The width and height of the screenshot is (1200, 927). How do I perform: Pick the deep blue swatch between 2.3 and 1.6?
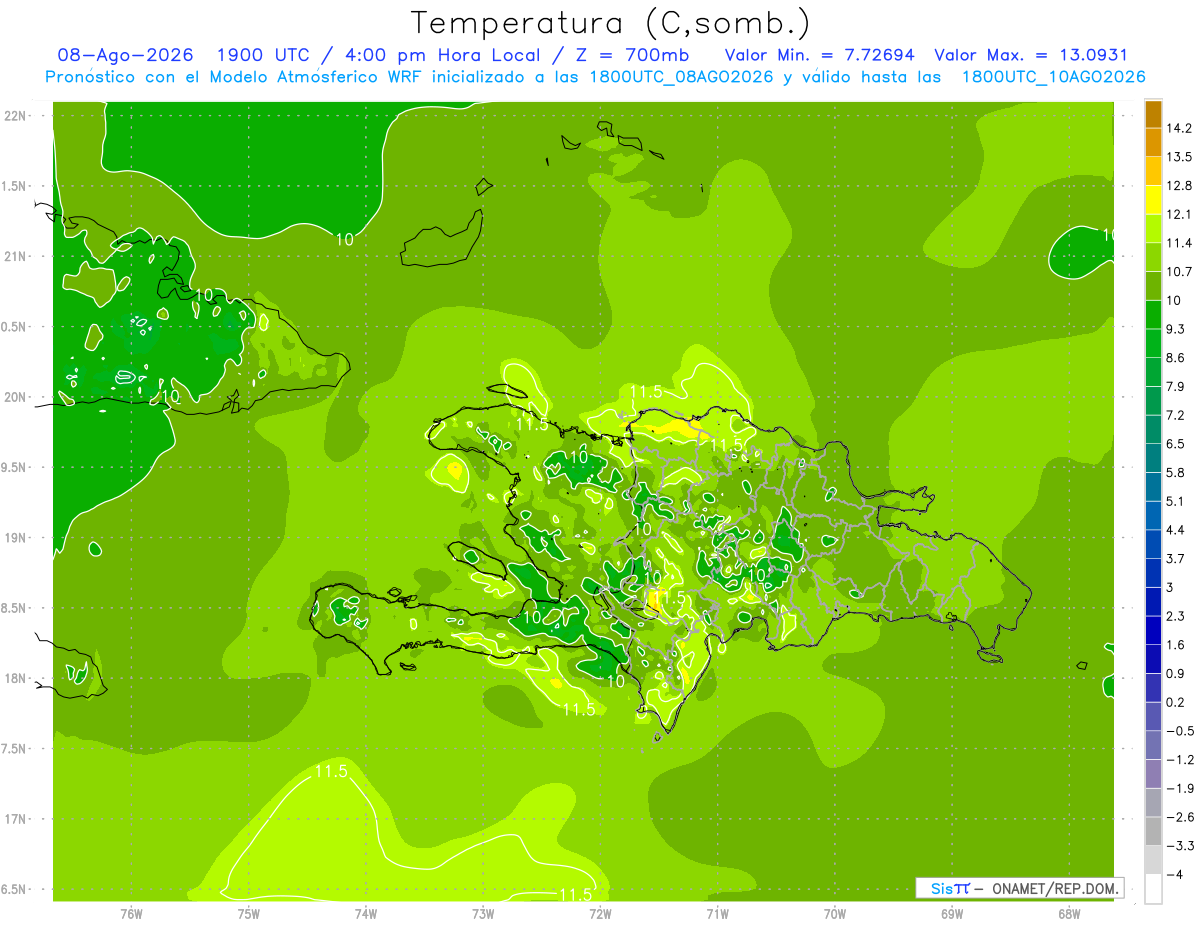click(x=1153, y=630)
